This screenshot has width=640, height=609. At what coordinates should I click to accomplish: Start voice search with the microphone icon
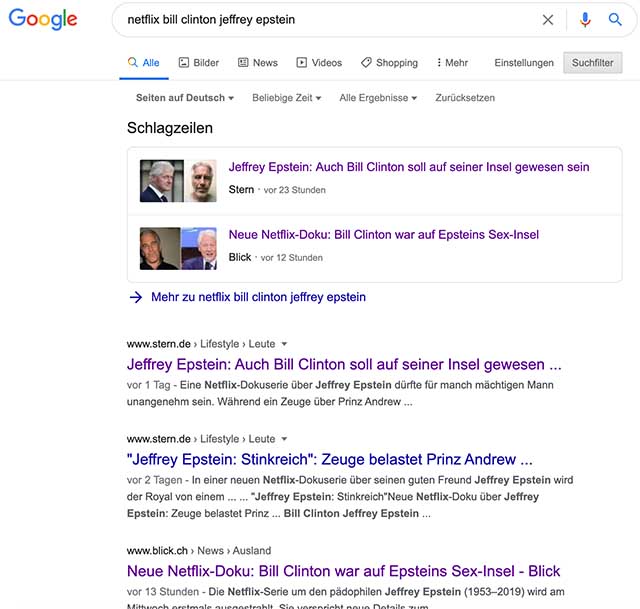(x=585, y=20)
